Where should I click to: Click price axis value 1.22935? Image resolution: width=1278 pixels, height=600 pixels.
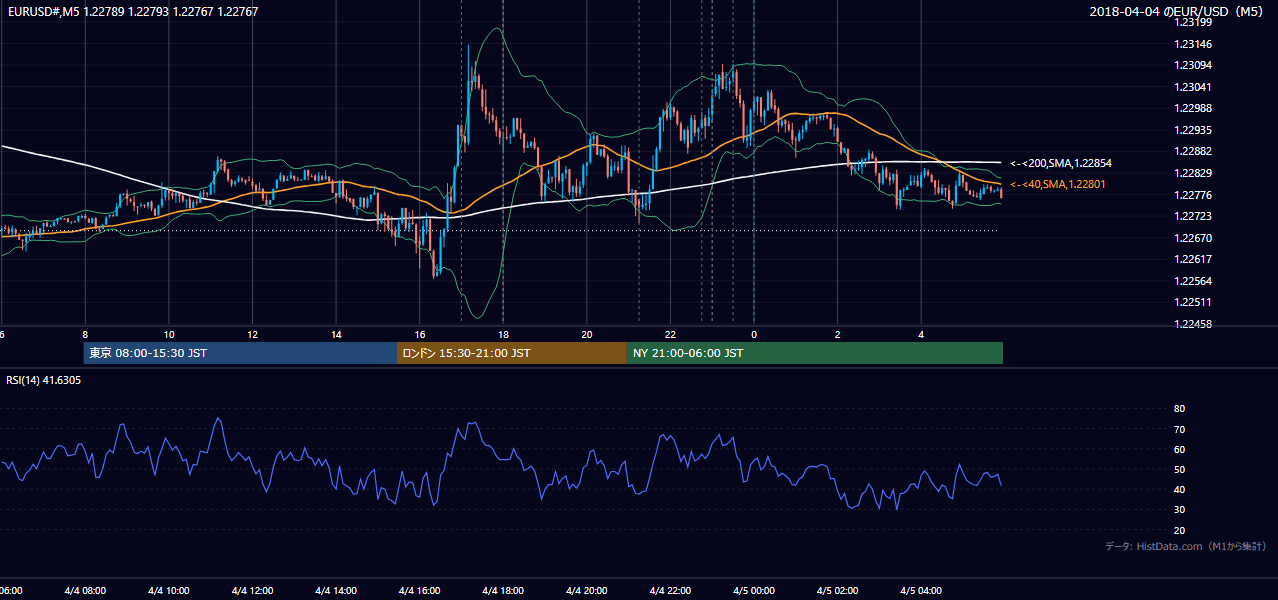tap(1194, 130)
